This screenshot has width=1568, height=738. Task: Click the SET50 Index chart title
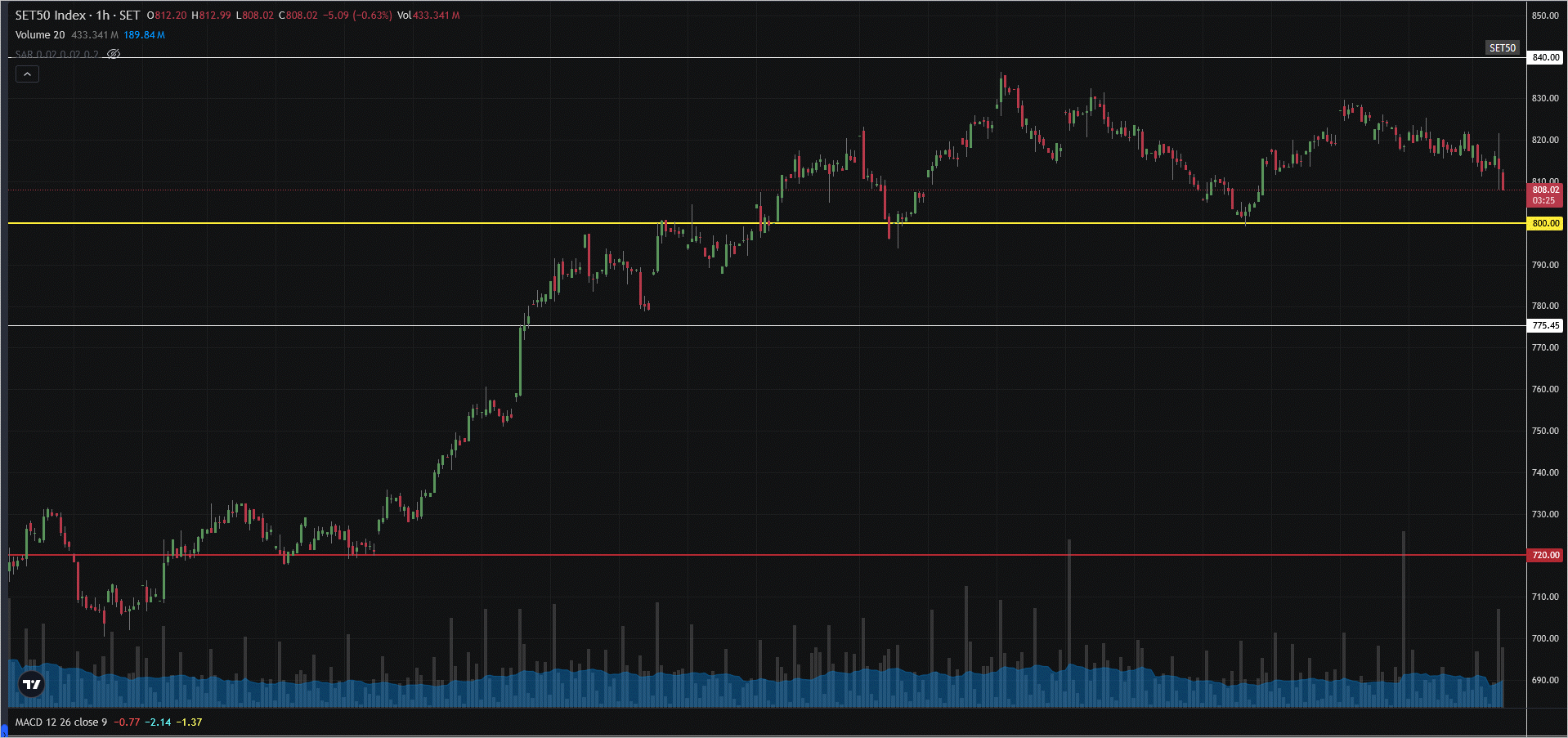(78, 16)
